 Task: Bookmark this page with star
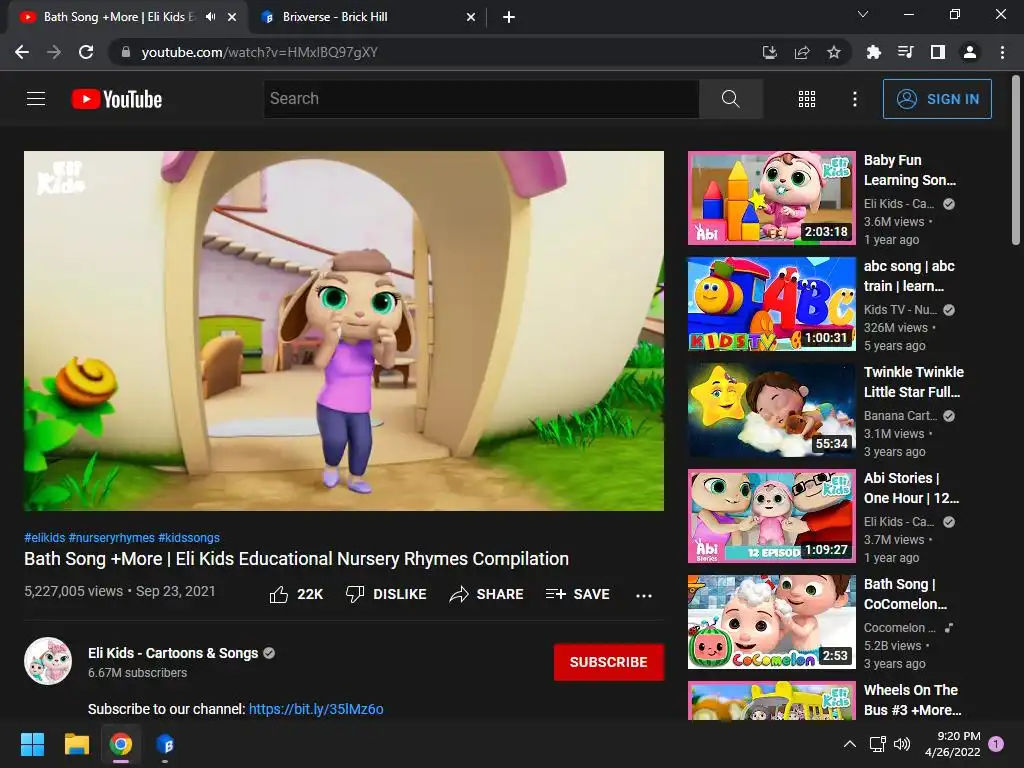834,52
